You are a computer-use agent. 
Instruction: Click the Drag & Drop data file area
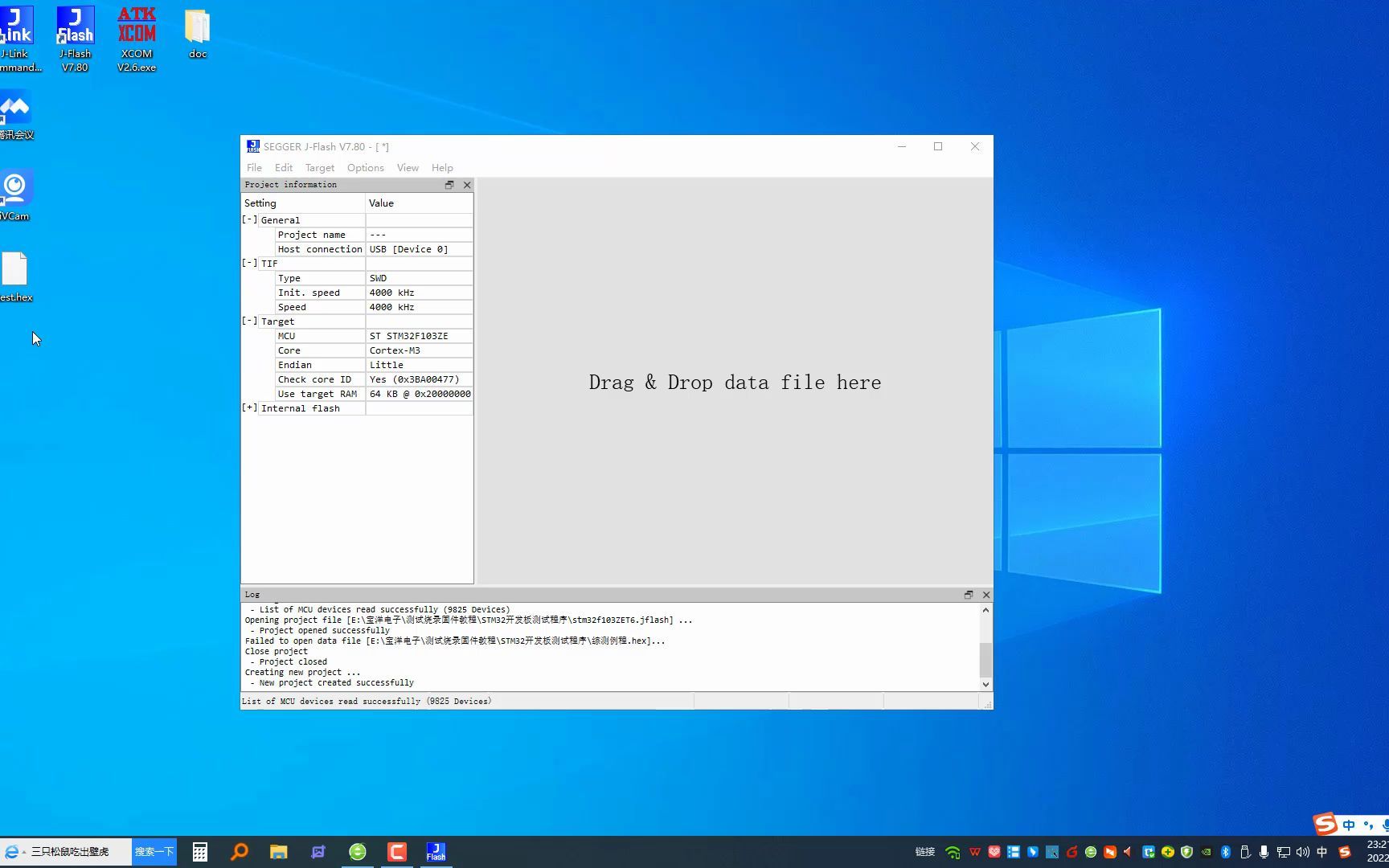pos(735,383)
